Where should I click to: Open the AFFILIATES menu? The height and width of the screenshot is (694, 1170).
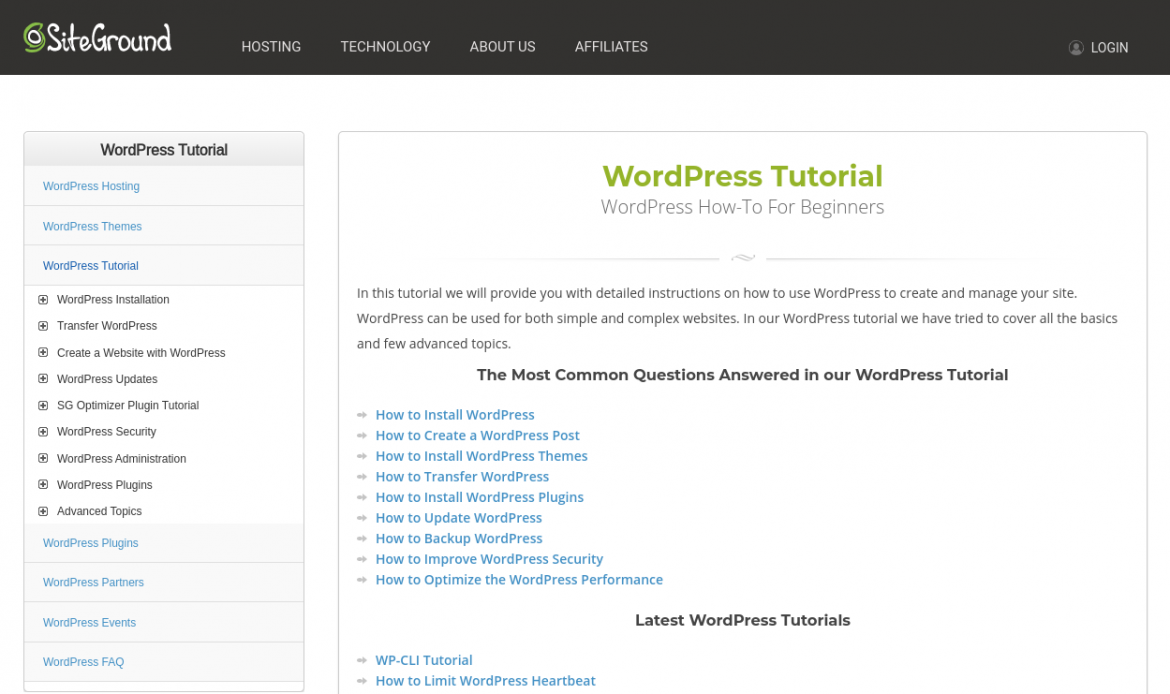pos(611,46)
